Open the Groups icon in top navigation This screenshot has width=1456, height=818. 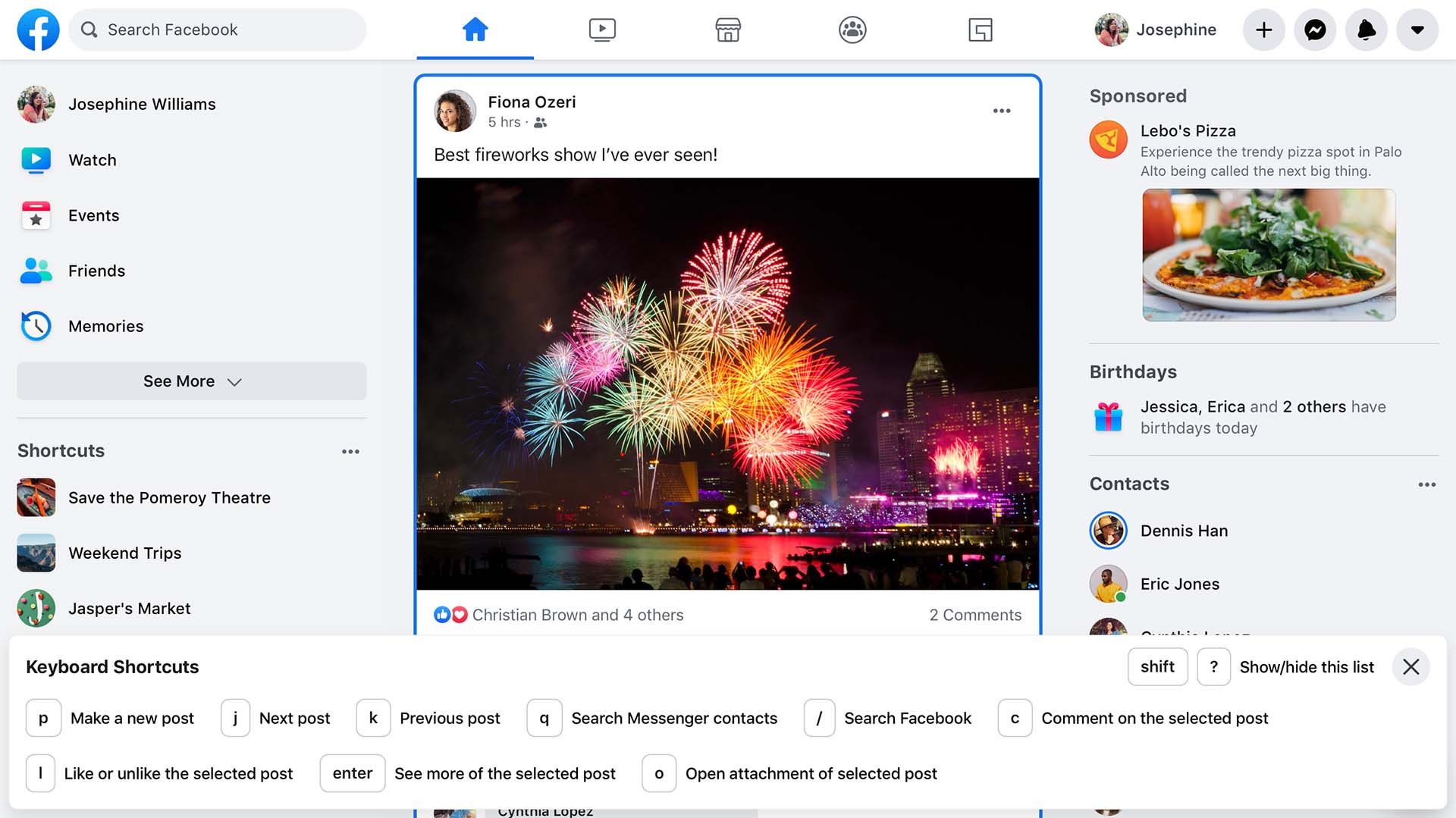852,30
